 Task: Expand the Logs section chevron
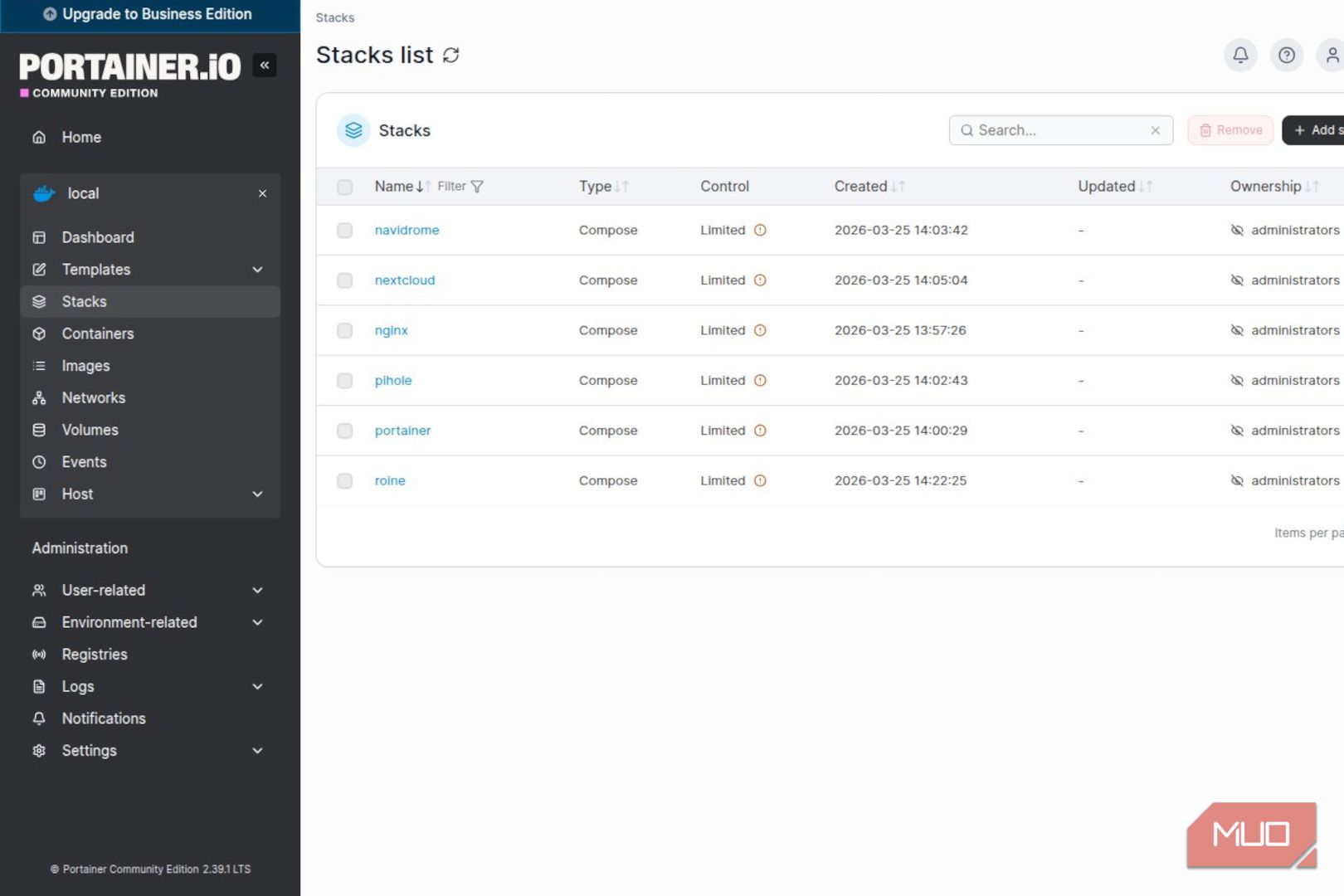[x=258, y=687]
